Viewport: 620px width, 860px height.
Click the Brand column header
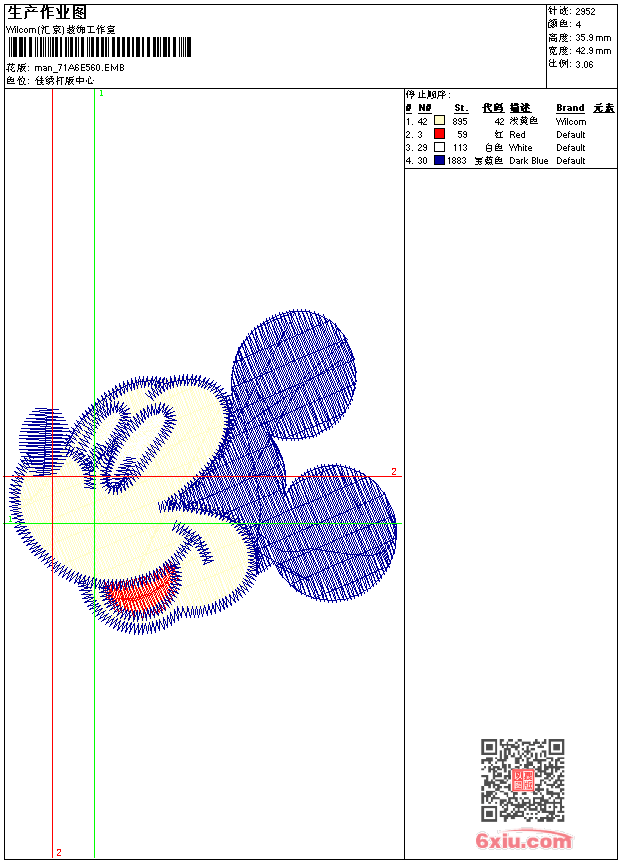(570, 108)
